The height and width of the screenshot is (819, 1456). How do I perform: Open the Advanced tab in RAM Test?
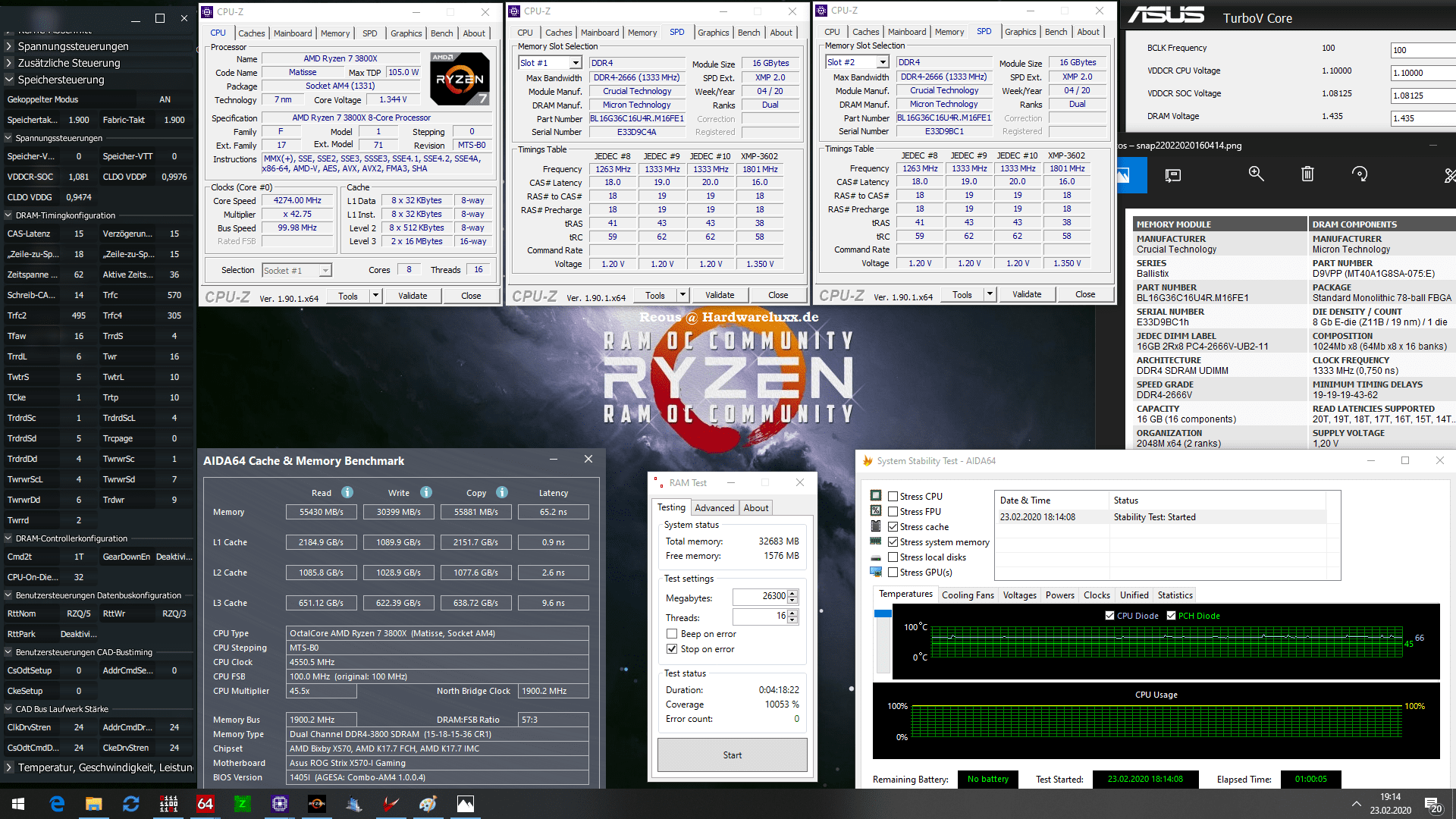click(x=714, y=508)
